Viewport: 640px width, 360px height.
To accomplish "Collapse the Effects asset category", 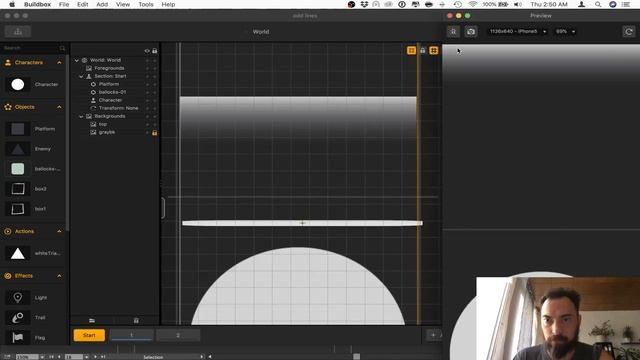I will (60, 276).
